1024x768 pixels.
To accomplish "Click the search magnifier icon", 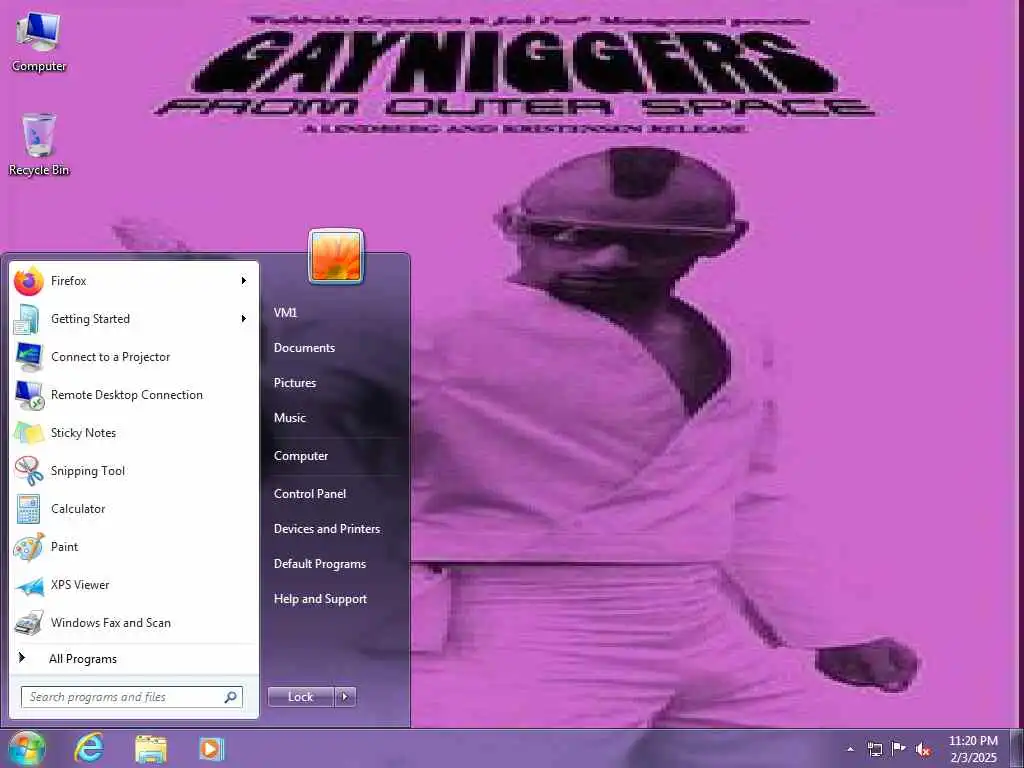I will tap(231, 697).
